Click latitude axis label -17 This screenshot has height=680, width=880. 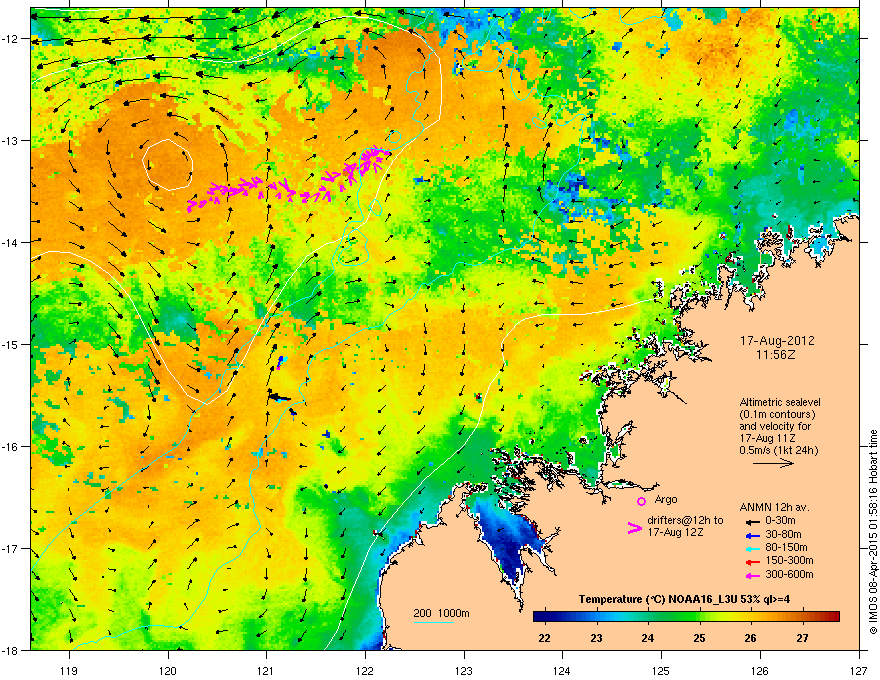pyautogui.click(x=11, y=548)
